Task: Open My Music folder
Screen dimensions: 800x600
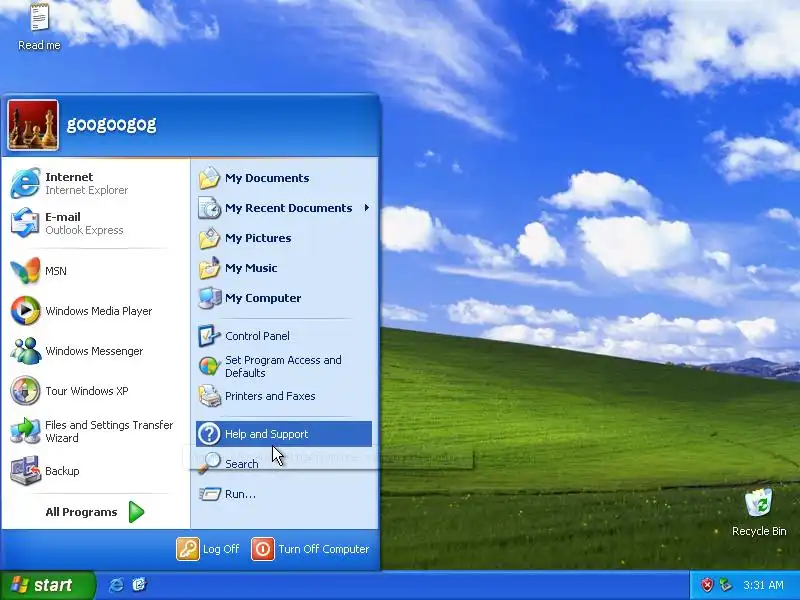Action: coord(284,268)
